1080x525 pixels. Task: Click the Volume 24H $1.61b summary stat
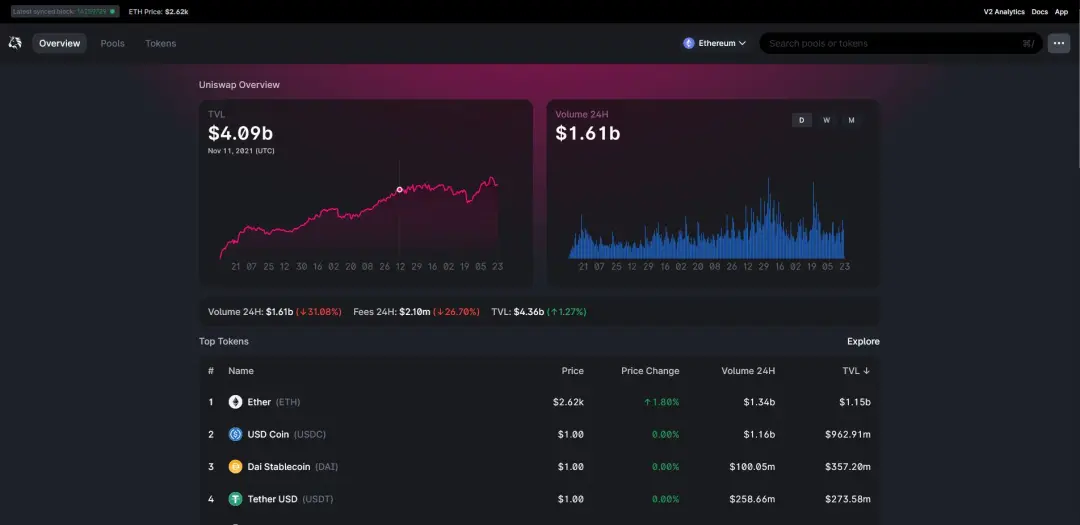275,311
